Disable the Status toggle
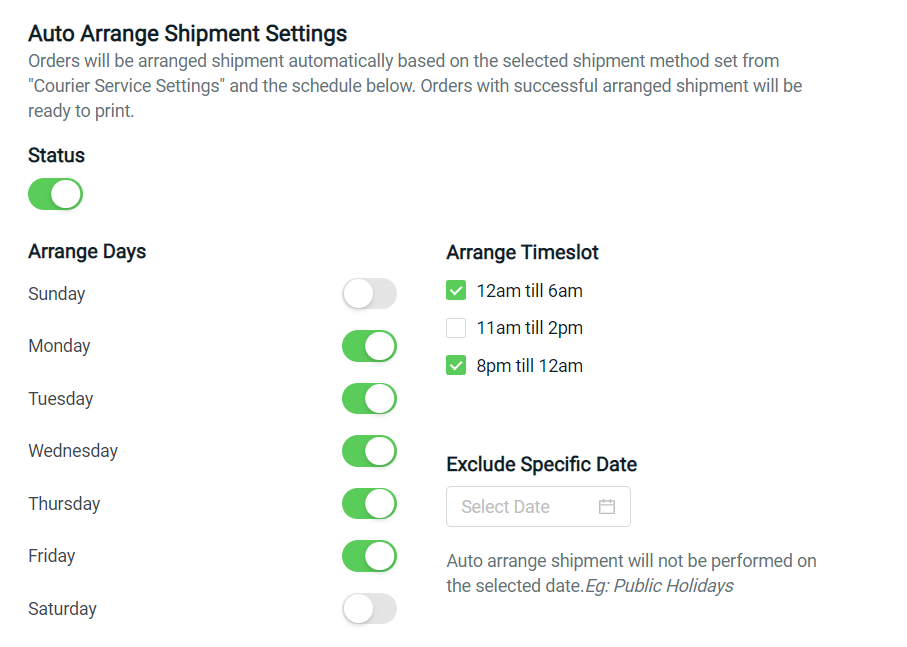 point(55,194)
